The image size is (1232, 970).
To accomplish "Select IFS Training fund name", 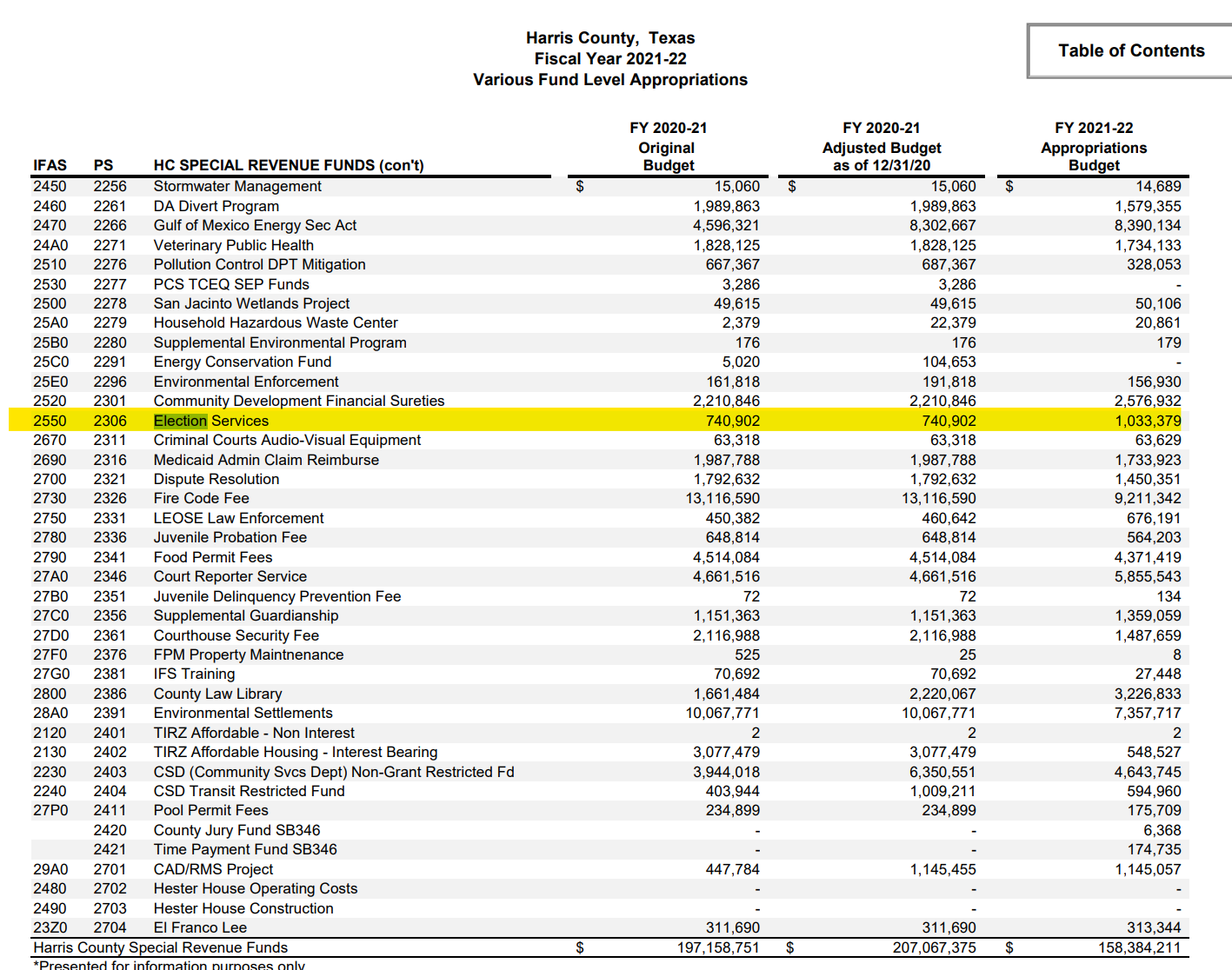I will (194, 674).
